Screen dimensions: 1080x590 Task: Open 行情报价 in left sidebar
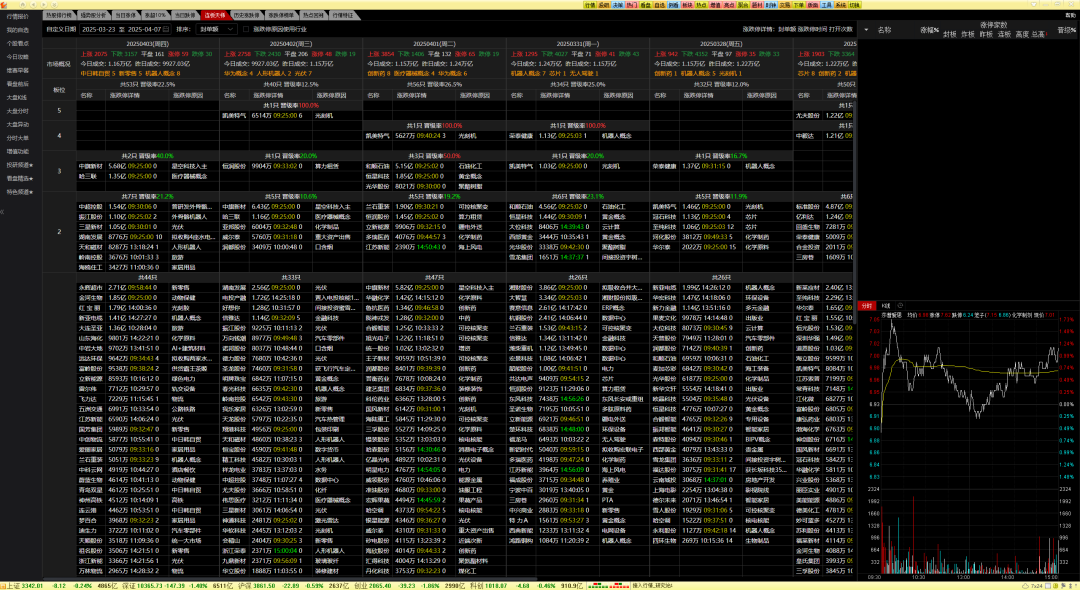point(18,17)
